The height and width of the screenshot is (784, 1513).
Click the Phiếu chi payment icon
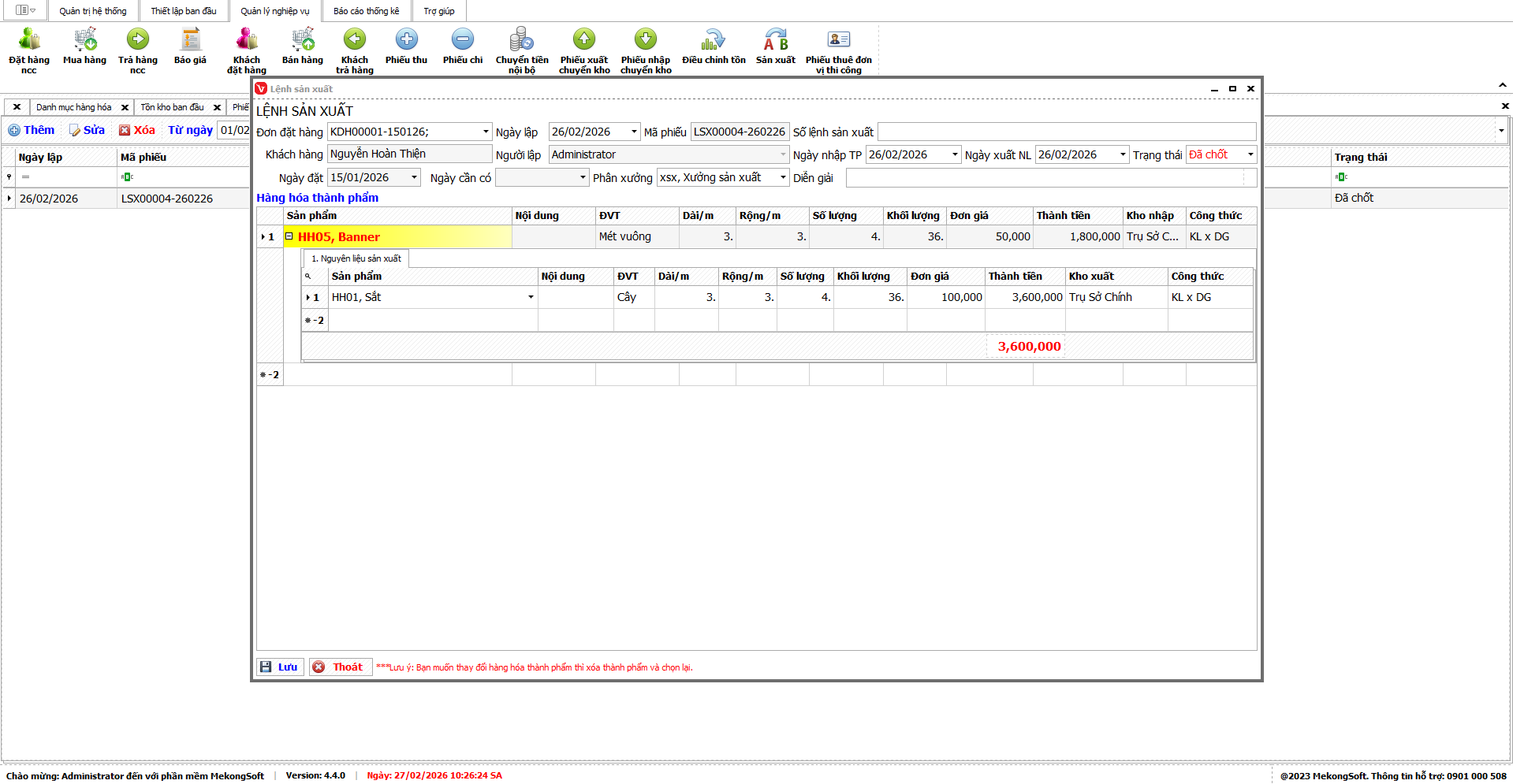462,41
